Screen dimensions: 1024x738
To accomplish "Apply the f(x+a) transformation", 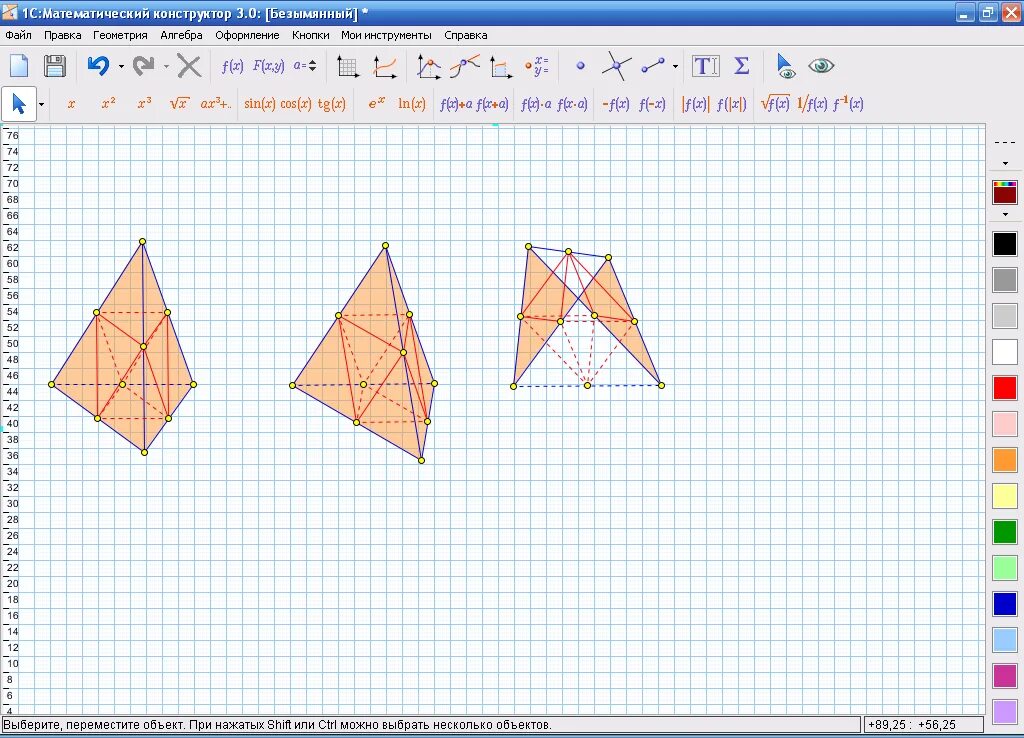I will point(492,104).
